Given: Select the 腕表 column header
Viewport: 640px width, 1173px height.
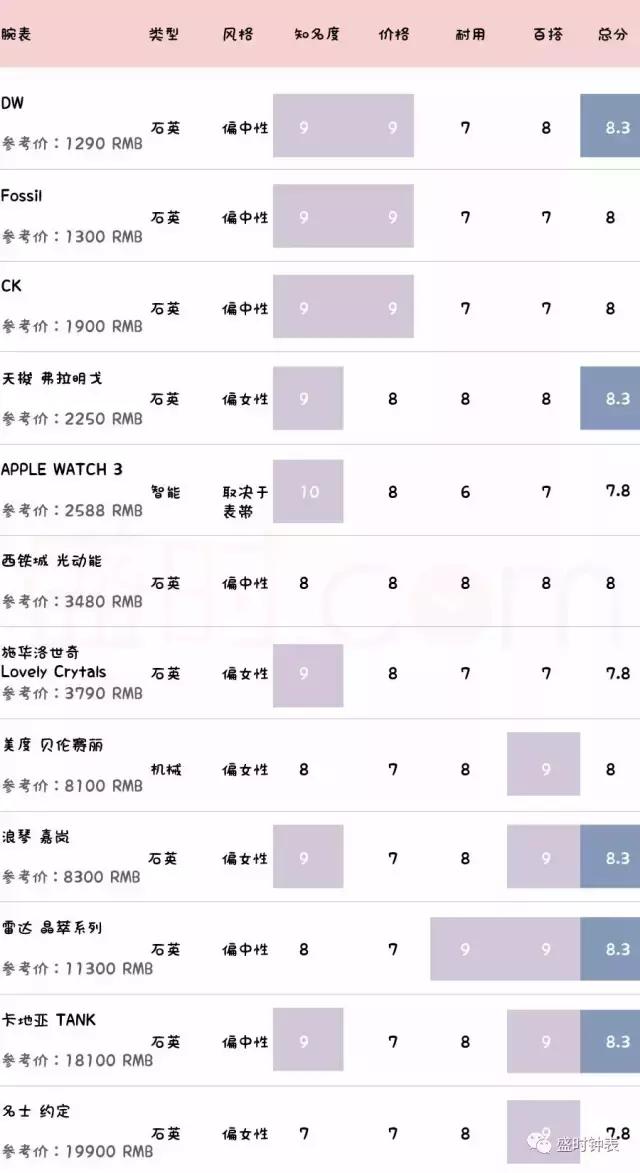Looking at the screenshot, I should tap(16, 34).
